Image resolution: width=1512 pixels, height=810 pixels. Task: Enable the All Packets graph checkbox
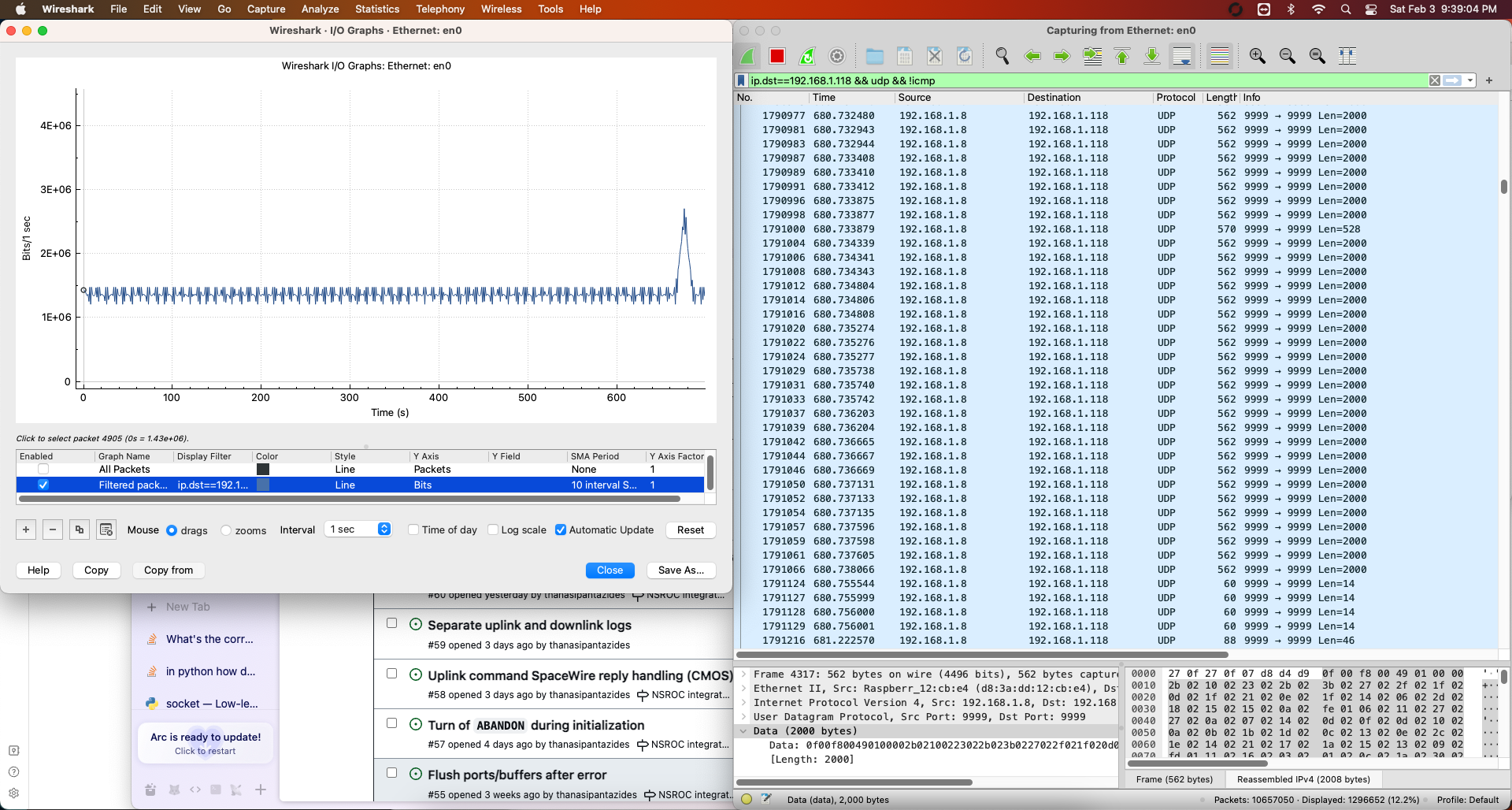[x=43, y=470]
